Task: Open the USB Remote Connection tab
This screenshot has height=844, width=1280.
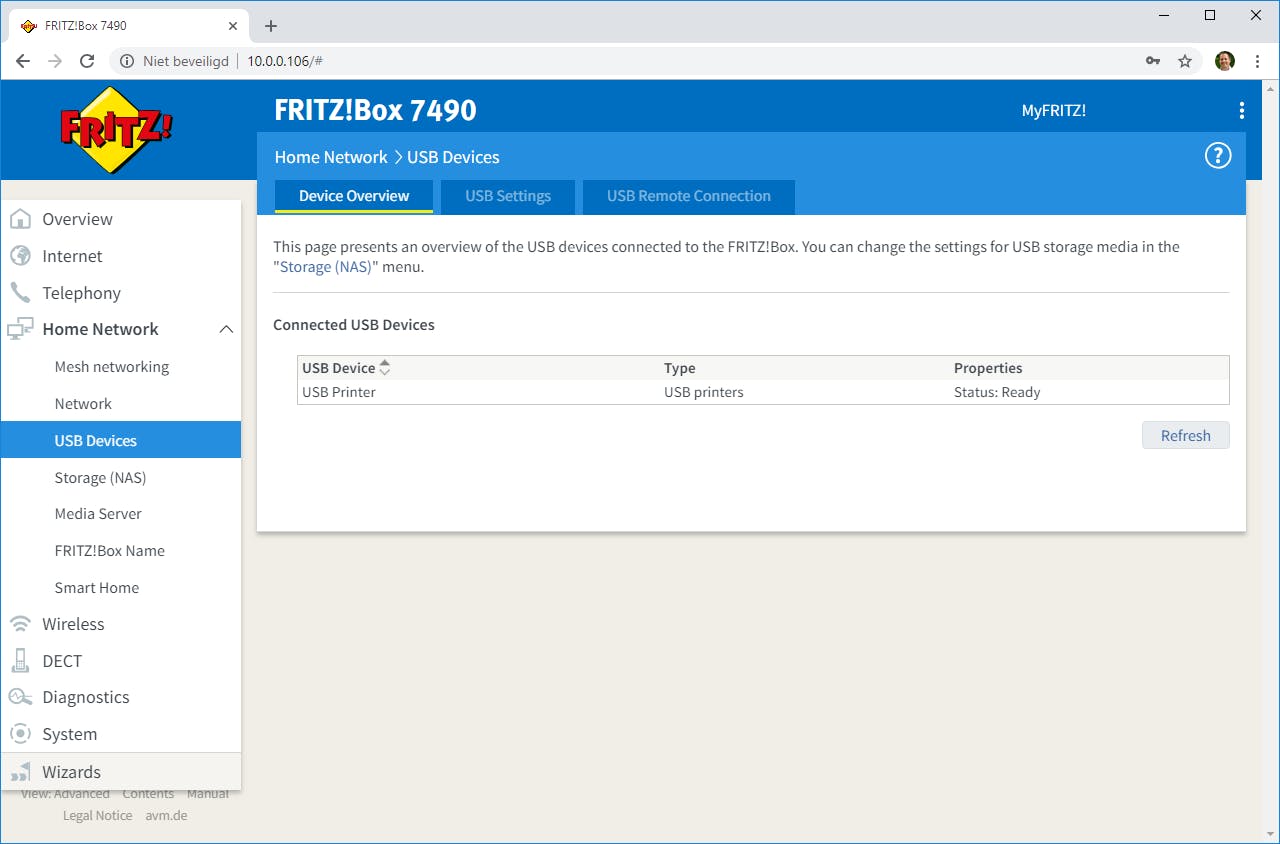Action: 688,196
